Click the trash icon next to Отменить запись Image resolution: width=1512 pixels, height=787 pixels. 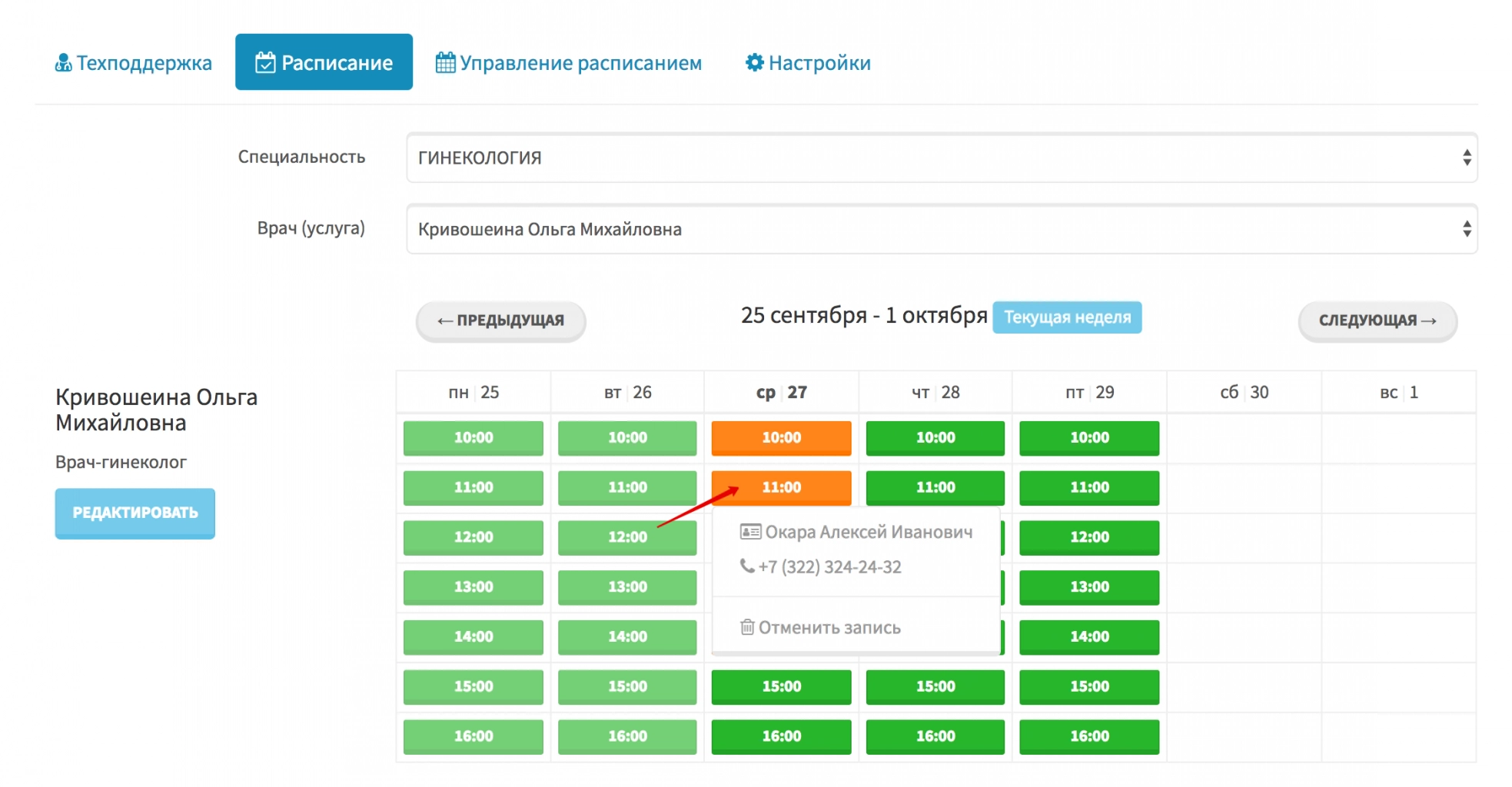pos(746,627)
